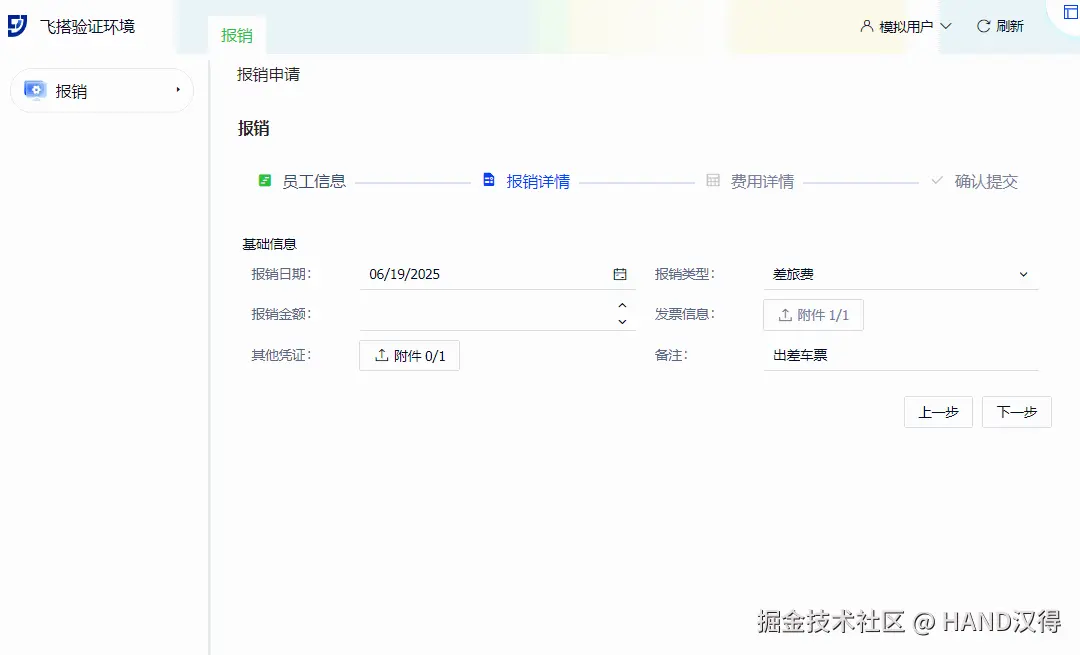The width and height of the screenshot is (1080, 655).
Task: Click the 刷新 refresh button
Action: (1000, 26)
